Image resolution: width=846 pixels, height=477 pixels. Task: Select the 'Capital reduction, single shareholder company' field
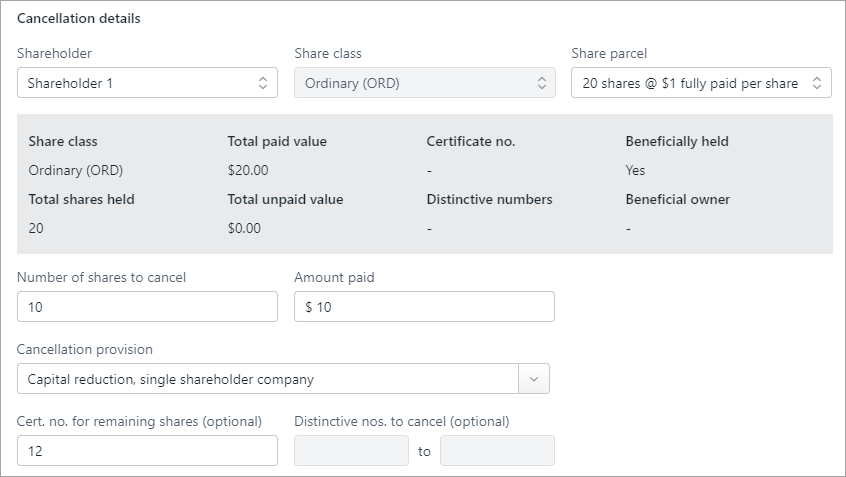pos(267,379)
